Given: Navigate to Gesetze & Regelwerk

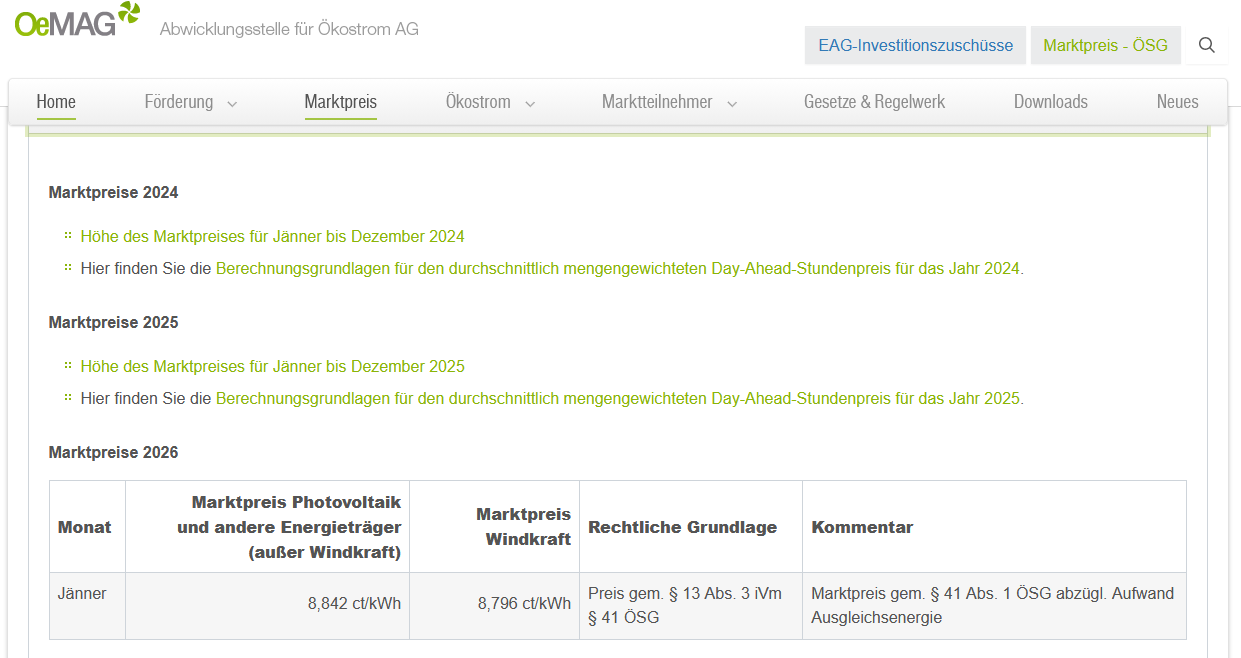Looking at the screenshot, I should click(x=874, y=101).
